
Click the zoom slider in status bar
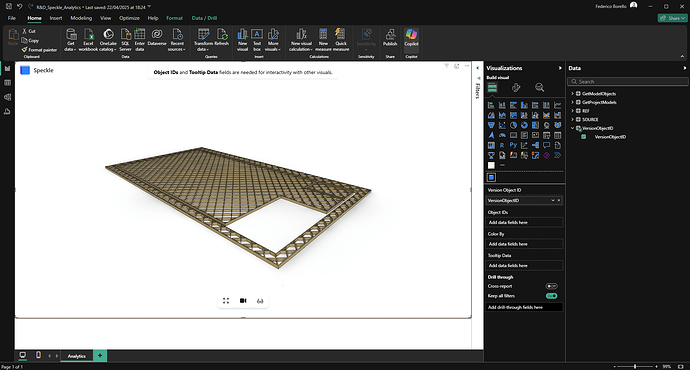(635, 366)
